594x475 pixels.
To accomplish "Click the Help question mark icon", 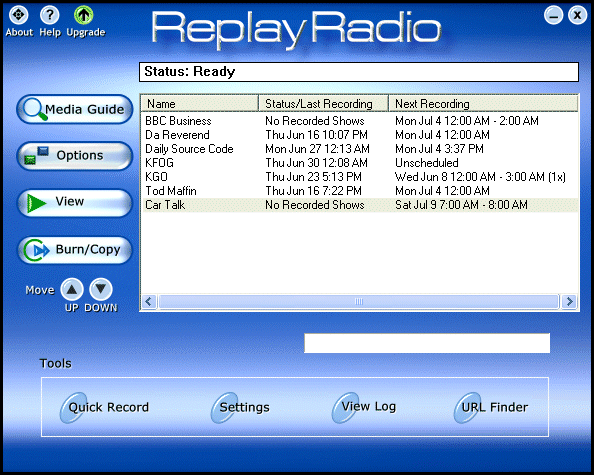I will [50, 15].
